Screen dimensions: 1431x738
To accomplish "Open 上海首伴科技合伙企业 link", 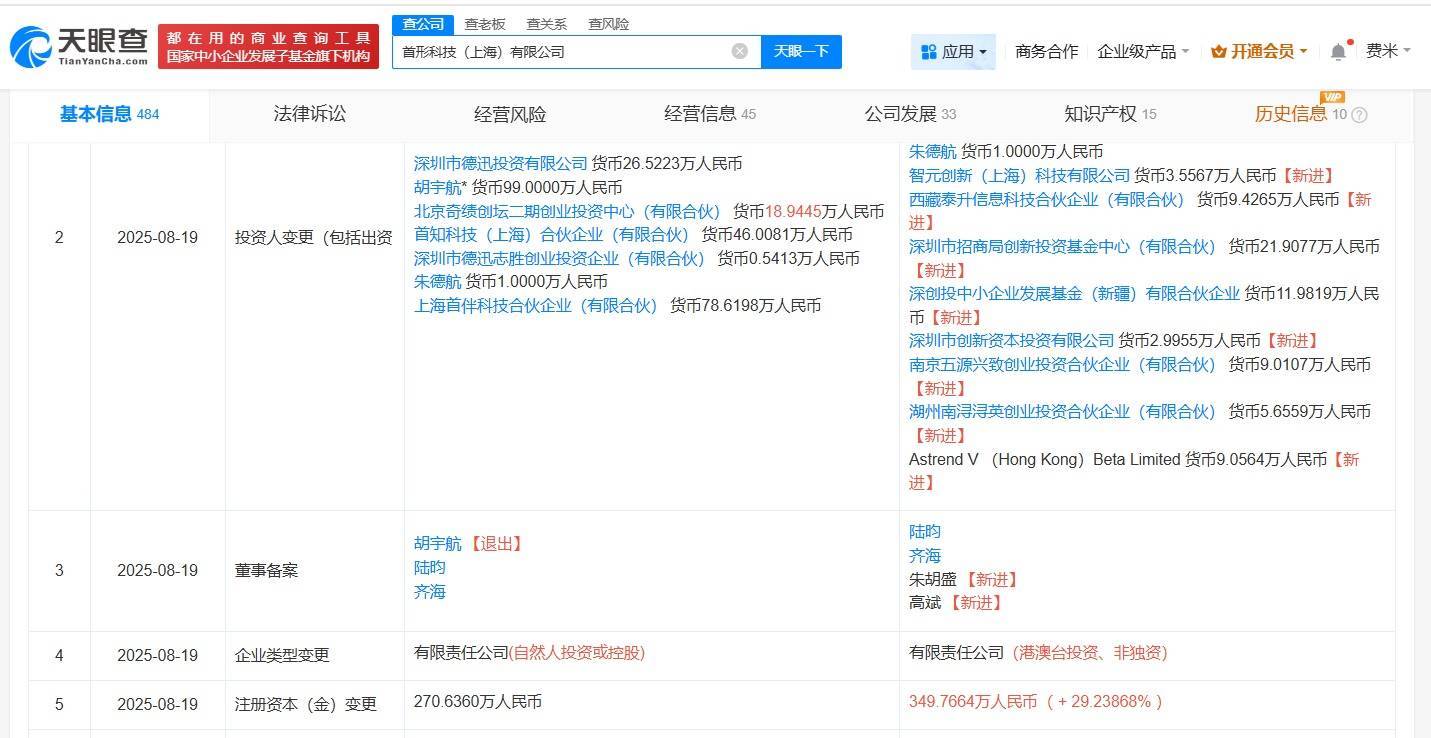I will point(536,306).
